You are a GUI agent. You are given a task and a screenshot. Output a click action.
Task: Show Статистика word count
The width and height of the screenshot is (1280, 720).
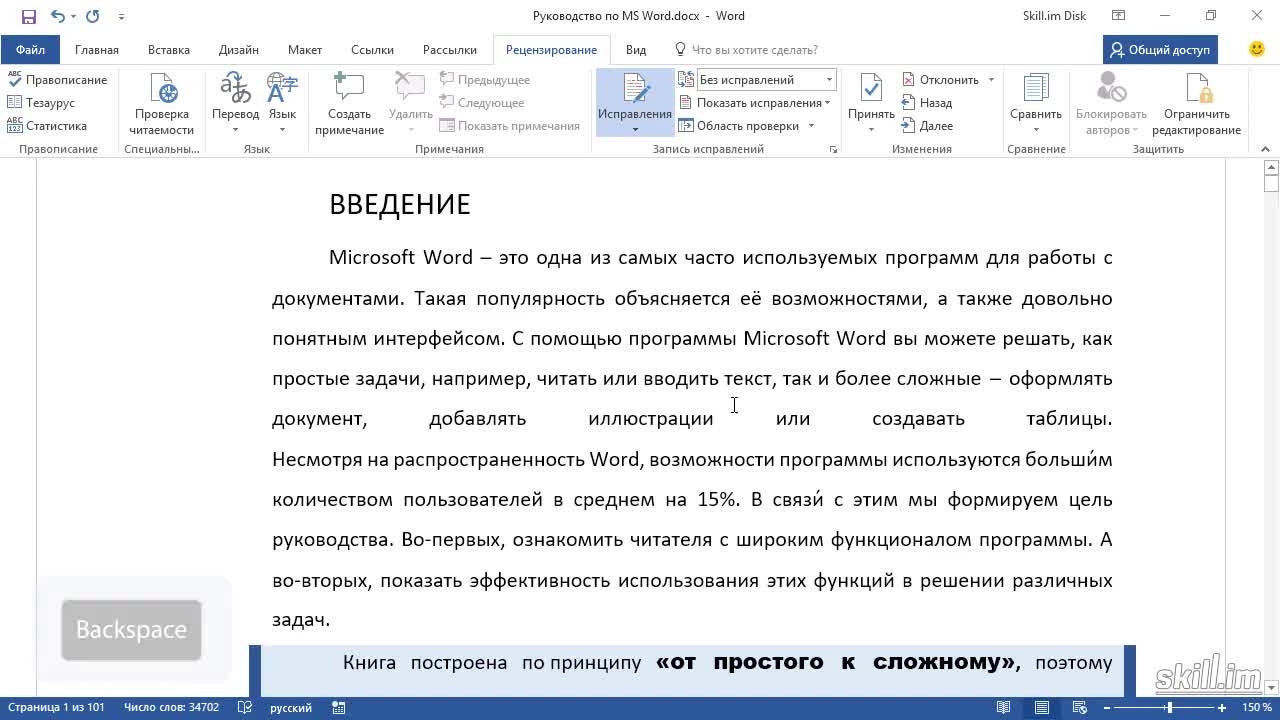click(x=47, y=126)
